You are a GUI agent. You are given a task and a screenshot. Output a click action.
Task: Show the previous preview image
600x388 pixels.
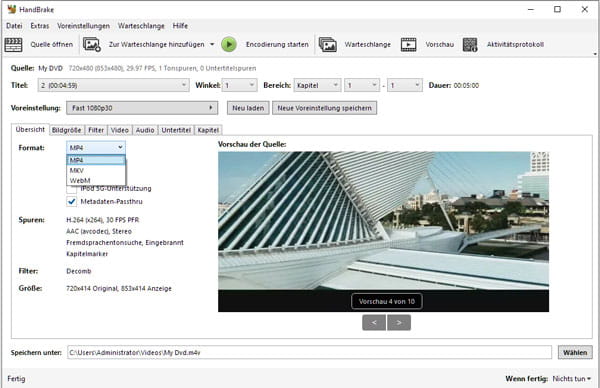coord(374,323)
